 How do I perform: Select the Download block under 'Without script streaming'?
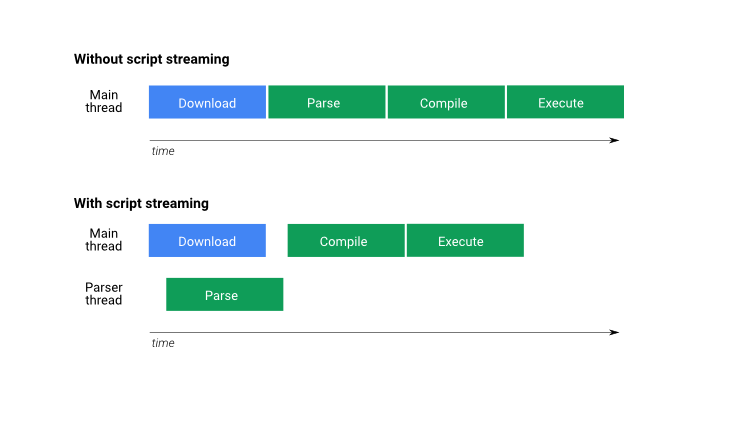(x=207, y=102)
